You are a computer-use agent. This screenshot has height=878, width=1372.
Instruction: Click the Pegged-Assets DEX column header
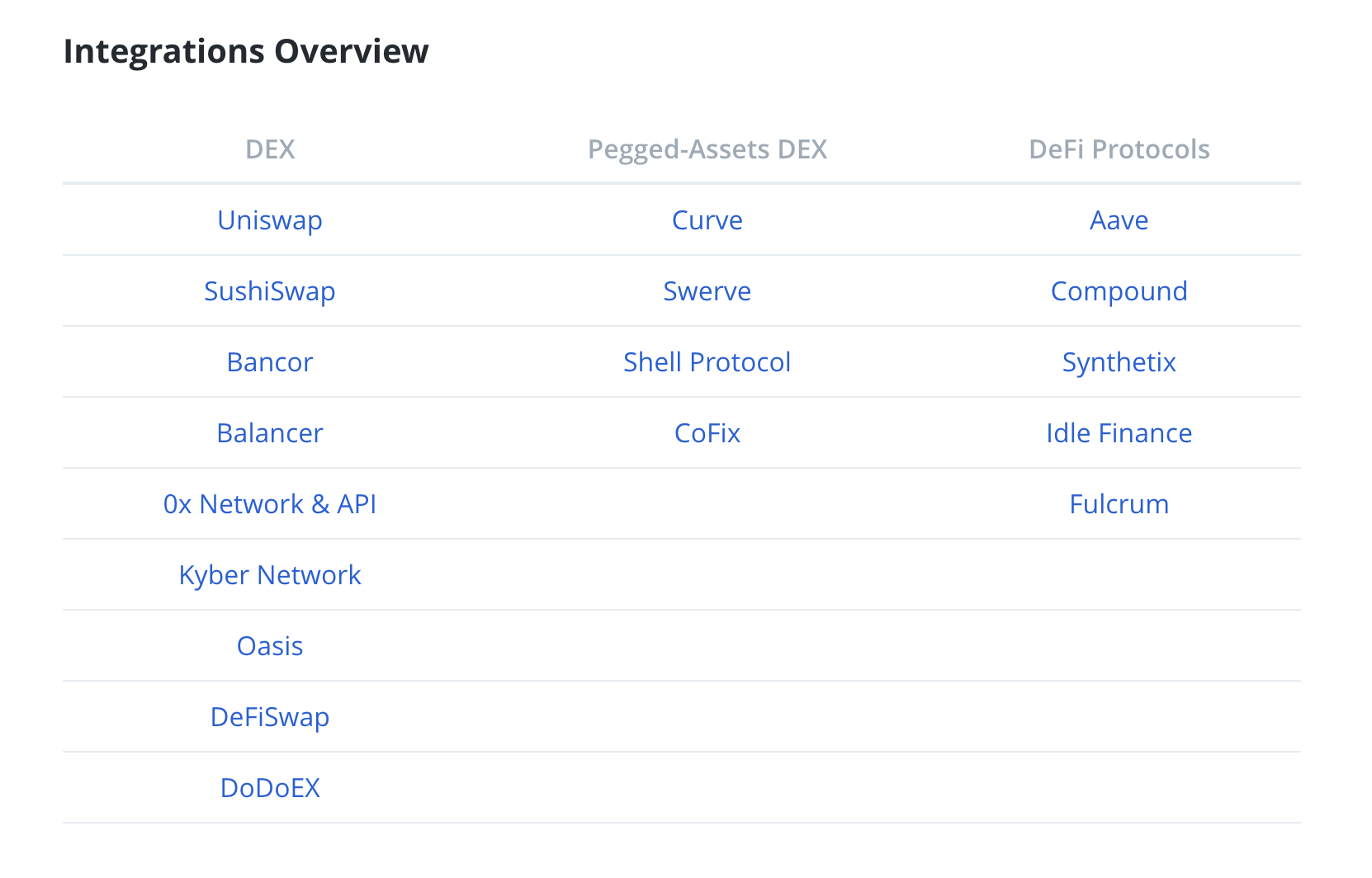[707, 149]
